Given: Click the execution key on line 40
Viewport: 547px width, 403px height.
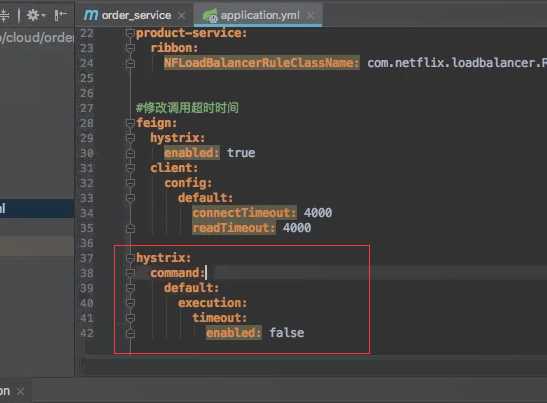Looking at the screenshot, I should [212, 303].
